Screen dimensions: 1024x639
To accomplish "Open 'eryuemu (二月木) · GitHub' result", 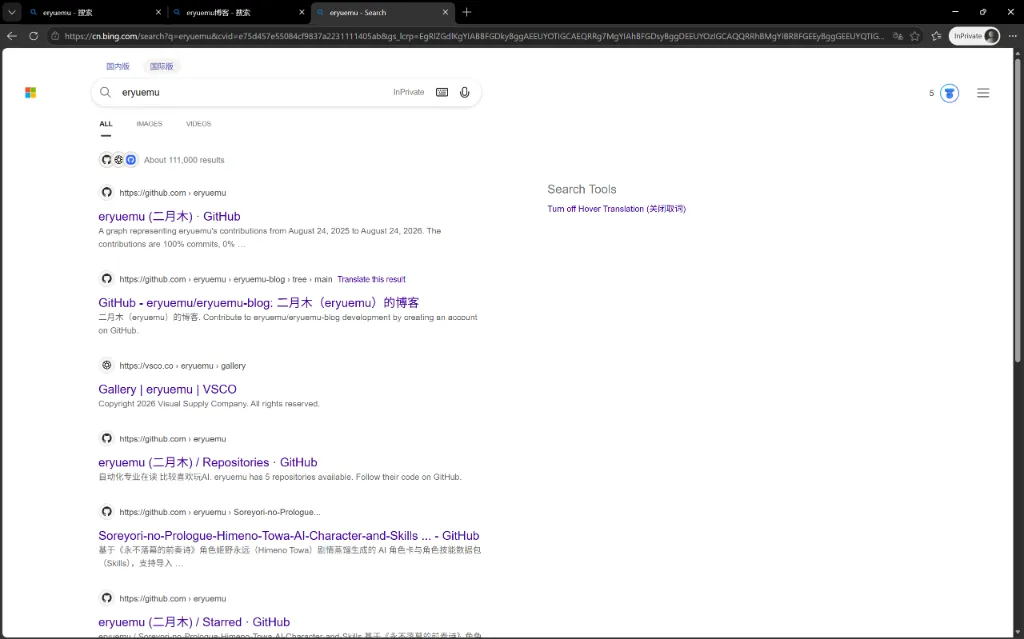I will click(169, 216).
